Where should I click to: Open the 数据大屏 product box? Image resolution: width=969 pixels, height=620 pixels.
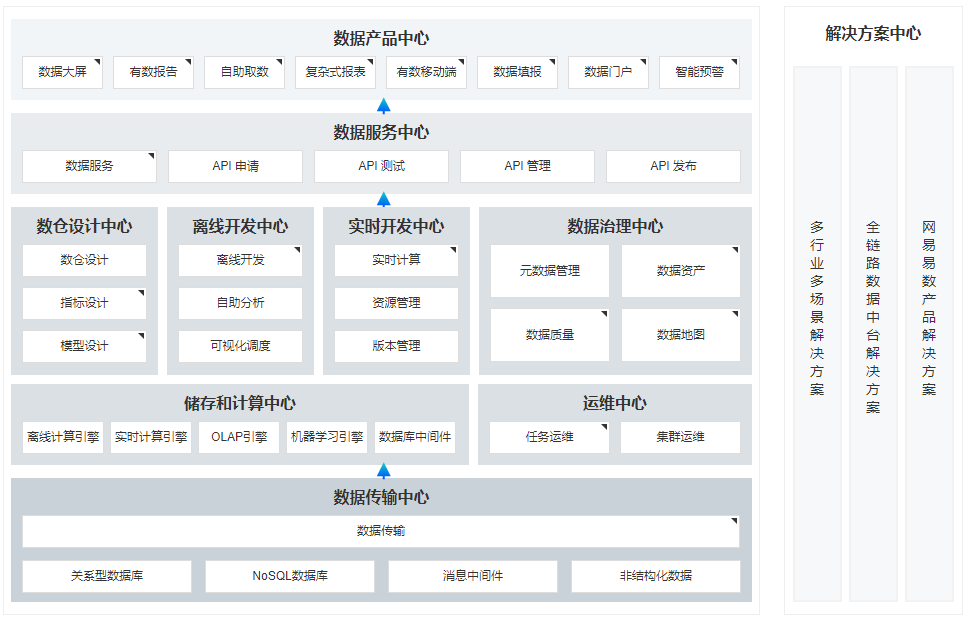(x=62, y=72)
